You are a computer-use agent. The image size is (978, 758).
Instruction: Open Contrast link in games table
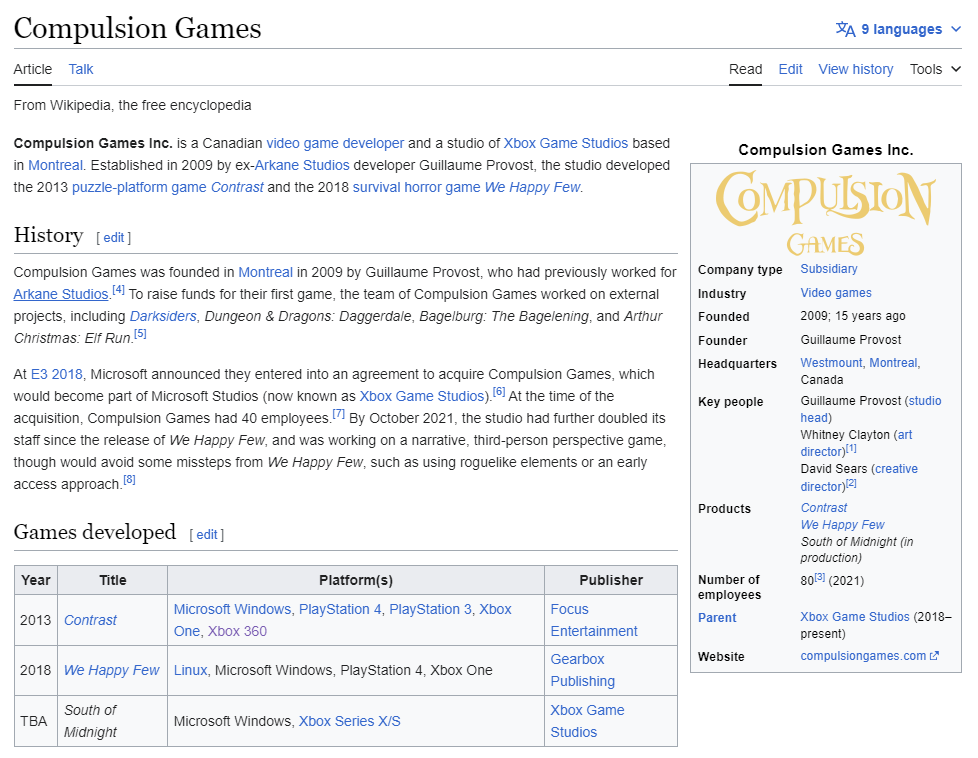(x=90, y=620)
